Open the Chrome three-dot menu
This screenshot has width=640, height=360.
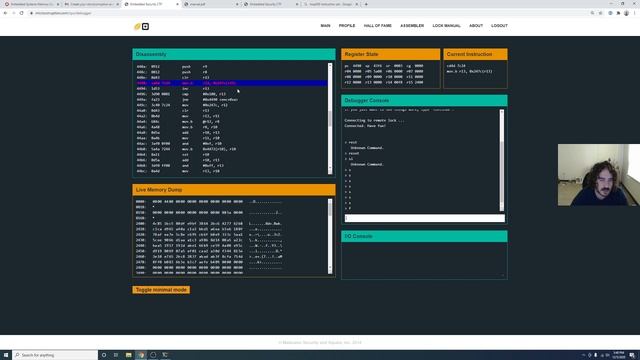(x=635, y=13)
